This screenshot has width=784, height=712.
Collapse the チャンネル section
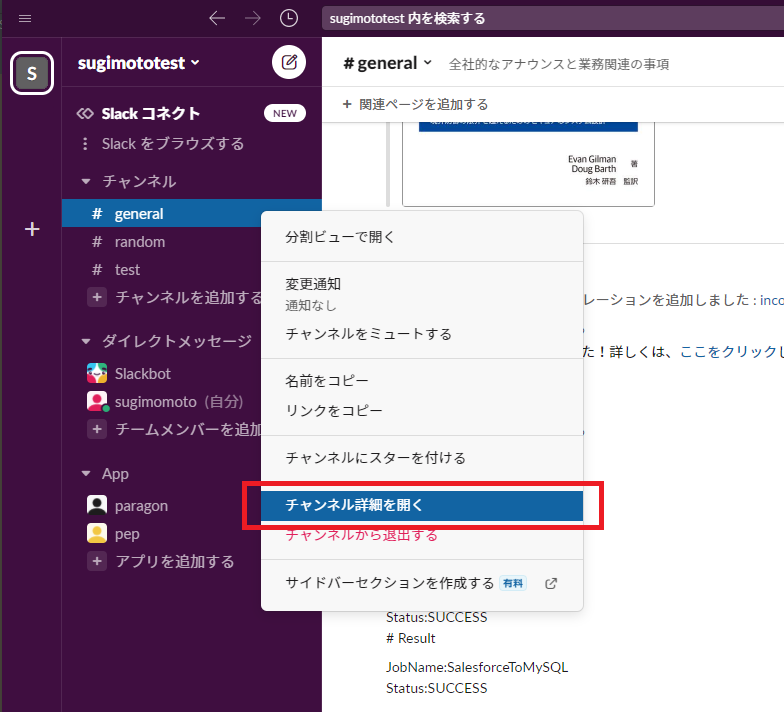click(86, 182)
